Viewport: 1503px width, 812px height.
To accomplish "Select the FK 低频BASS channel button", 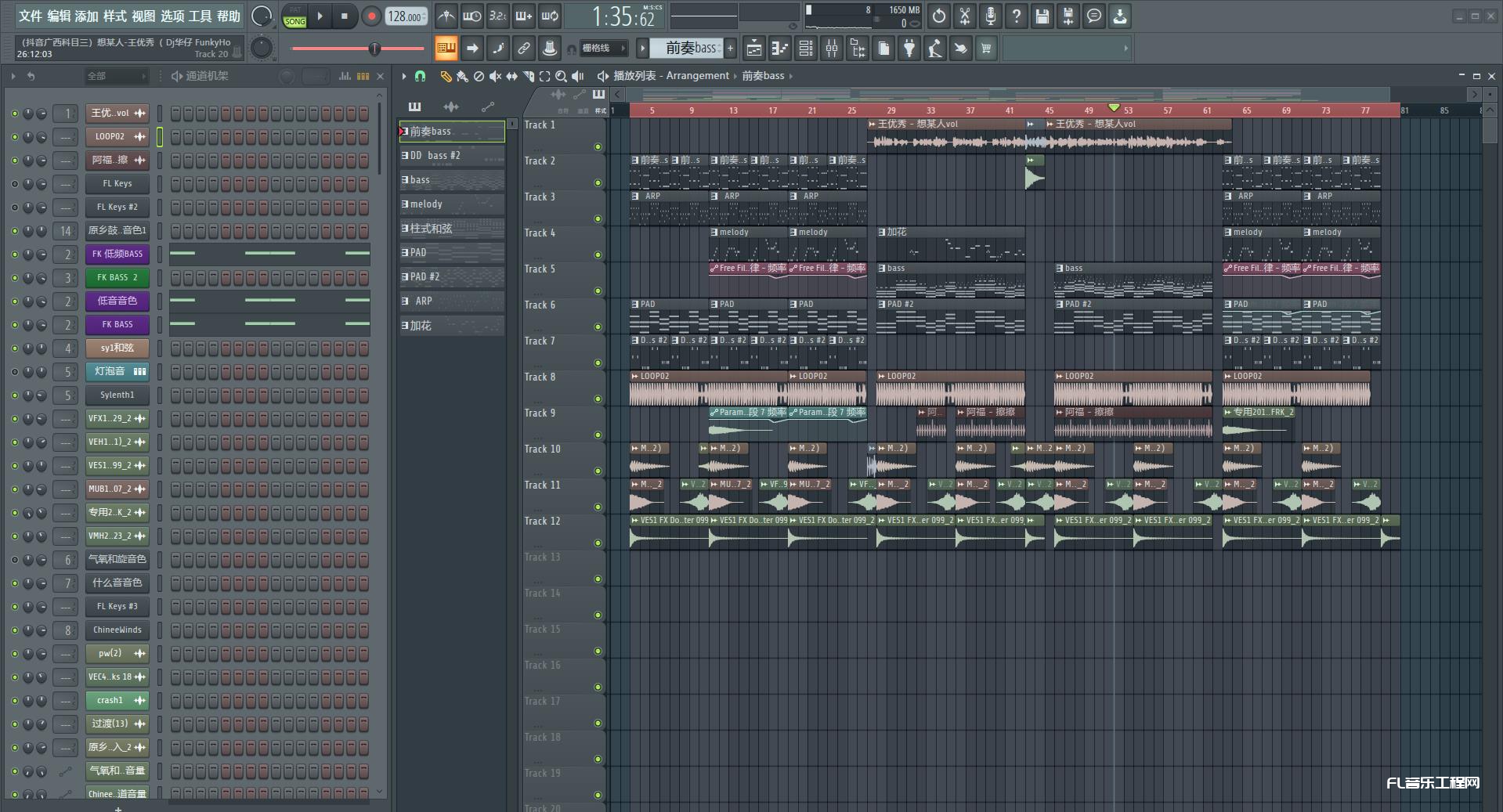I will click(117, 254).
